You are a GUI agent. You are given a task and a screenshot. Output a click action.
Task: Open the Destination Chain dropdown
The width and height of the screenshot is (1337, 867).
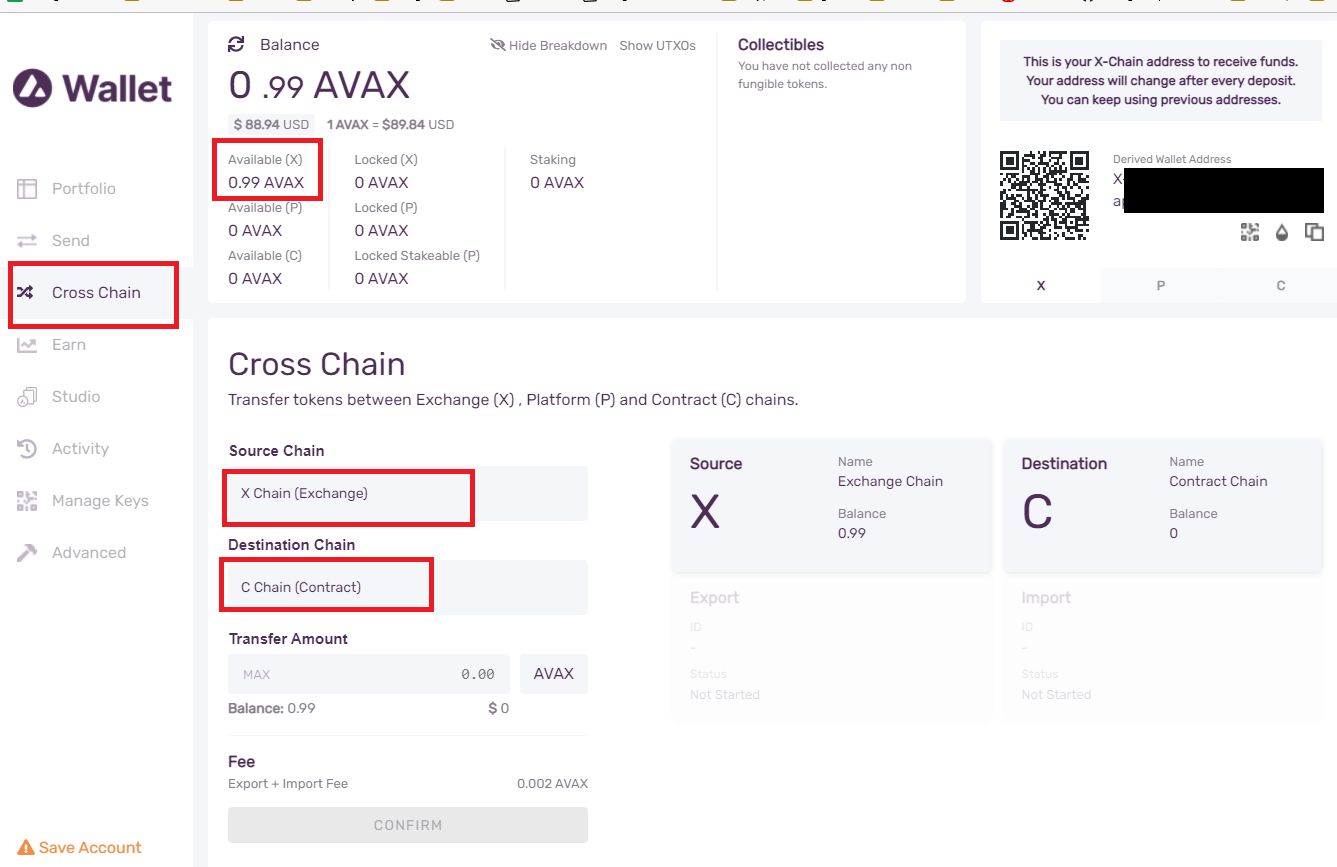click(x=408, y=587)
